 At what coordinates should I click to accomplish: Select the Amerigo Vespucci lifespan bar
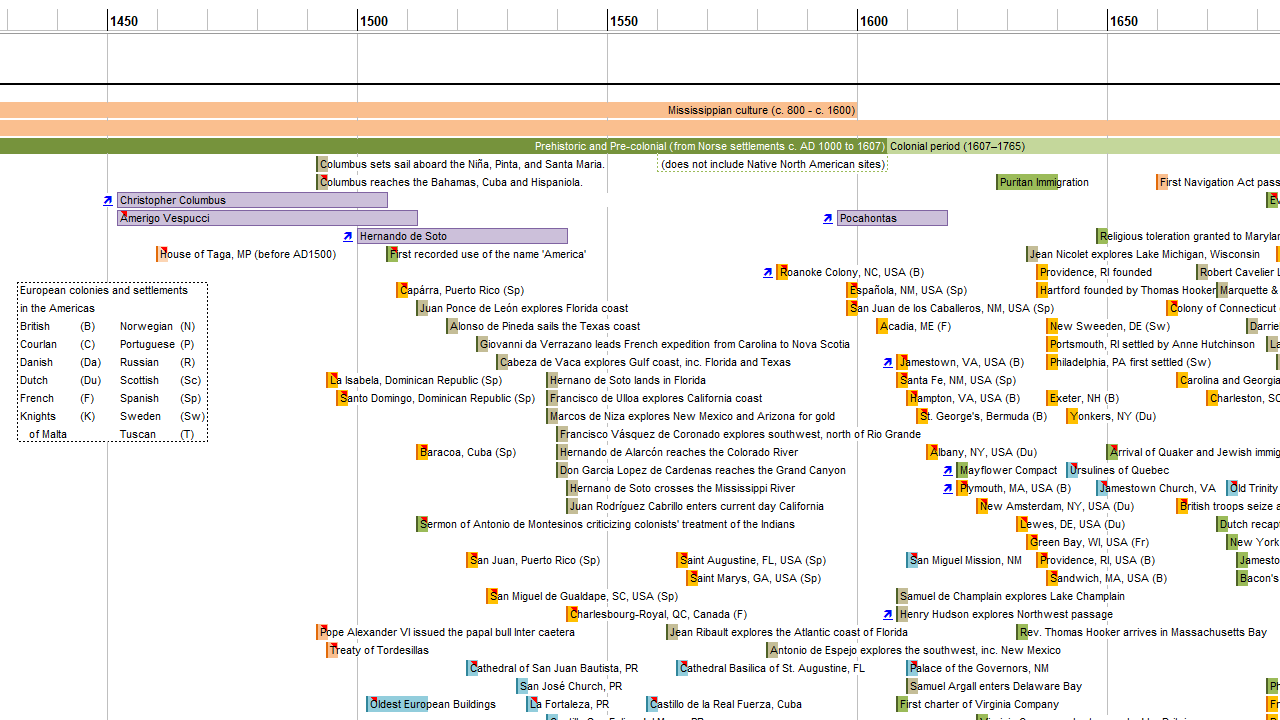(x=267, y=218)
